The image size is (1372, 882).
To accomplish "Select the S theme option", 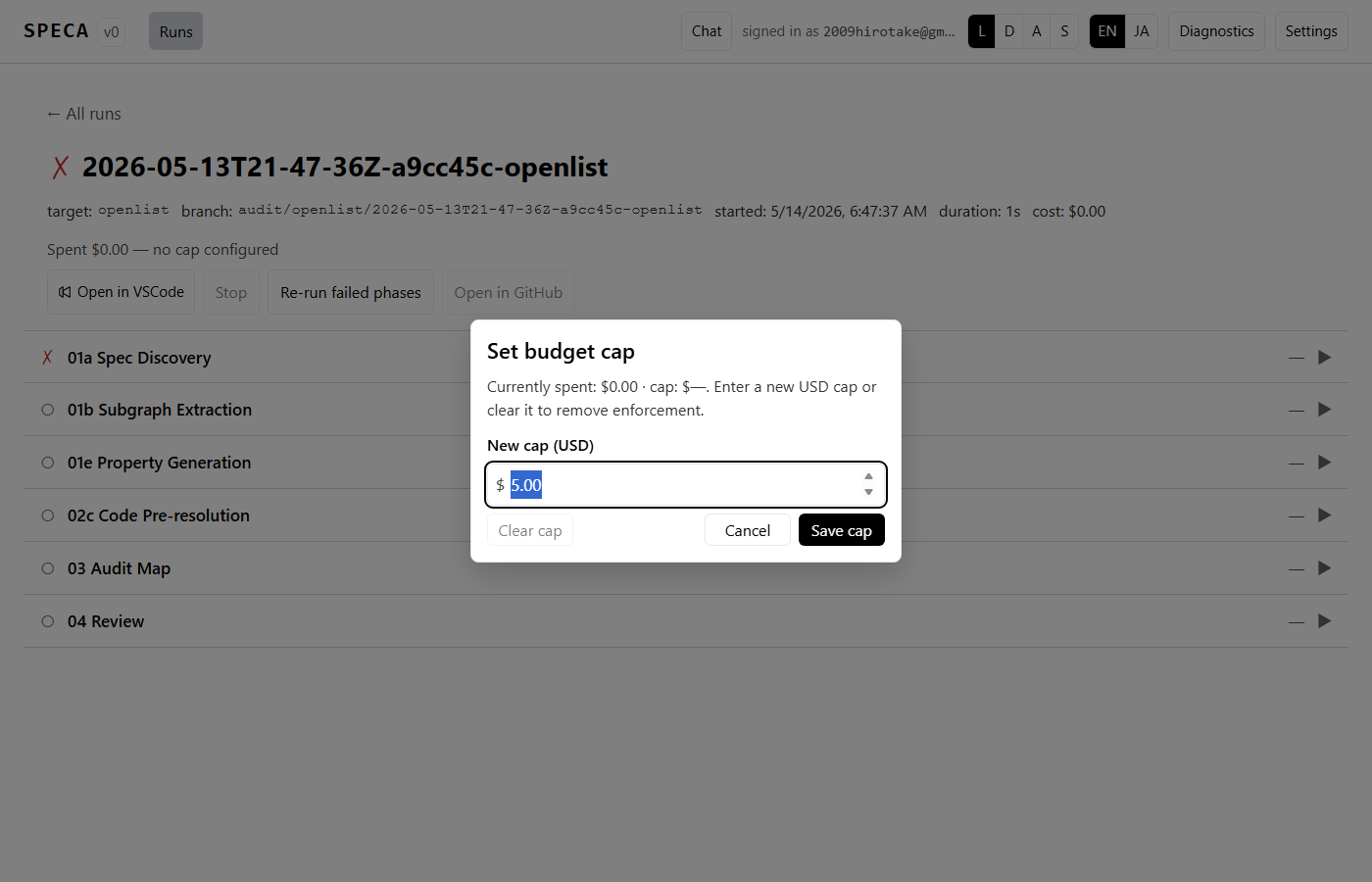I will click(x=1064, y=31).
